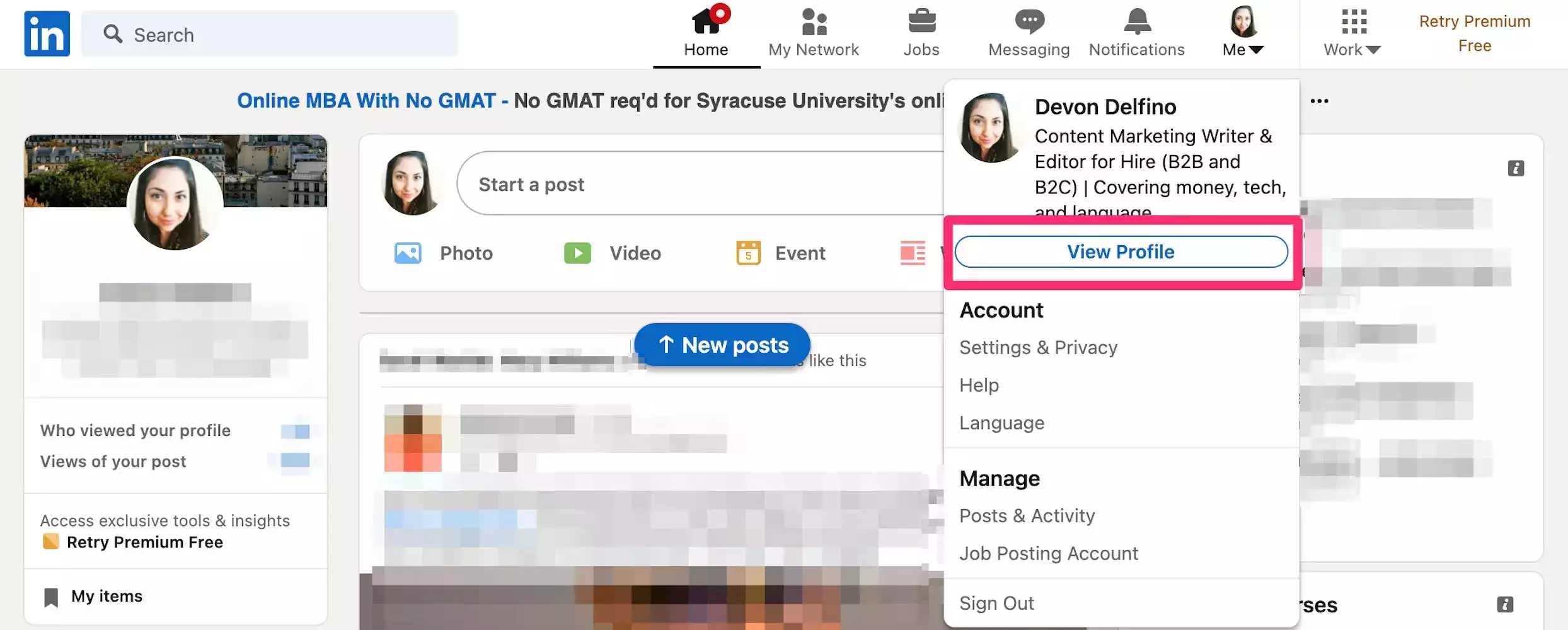
Task: Click the info icon on news panel
Action: pyautogui.click(x=1516, y=168)
